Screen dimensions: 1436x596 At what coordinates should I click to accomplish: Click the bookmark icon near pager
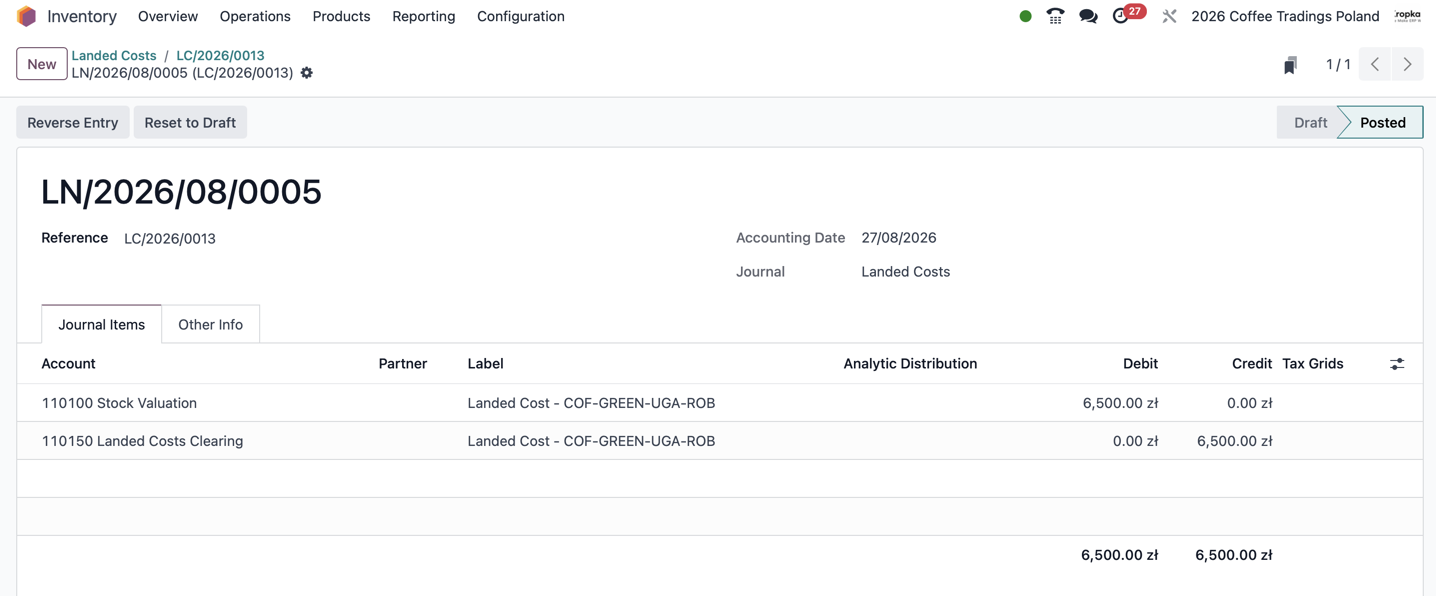tap(1290, 65)
